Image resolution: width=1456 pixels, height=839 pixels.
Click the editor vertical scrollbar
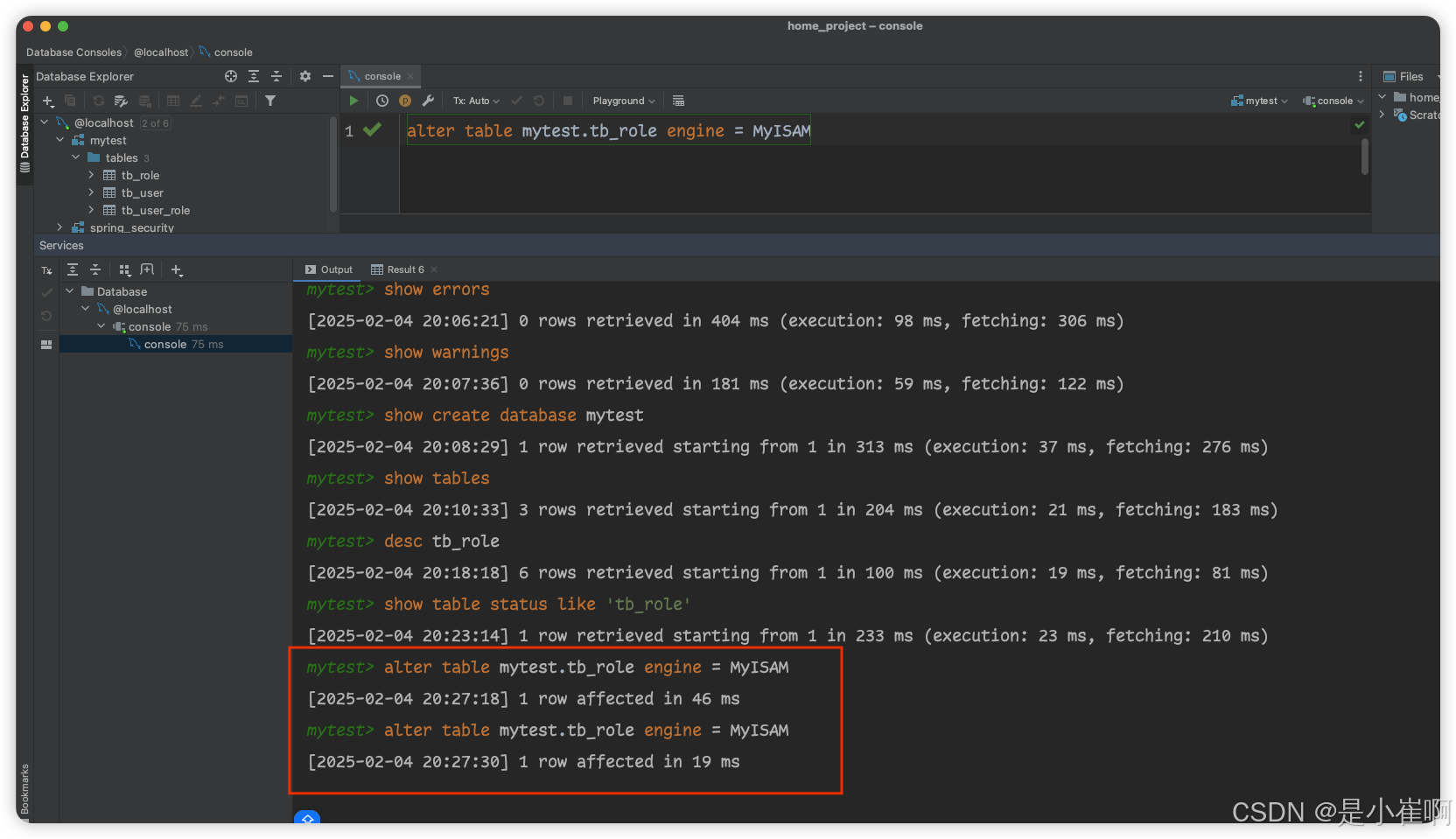[1364, 157]
